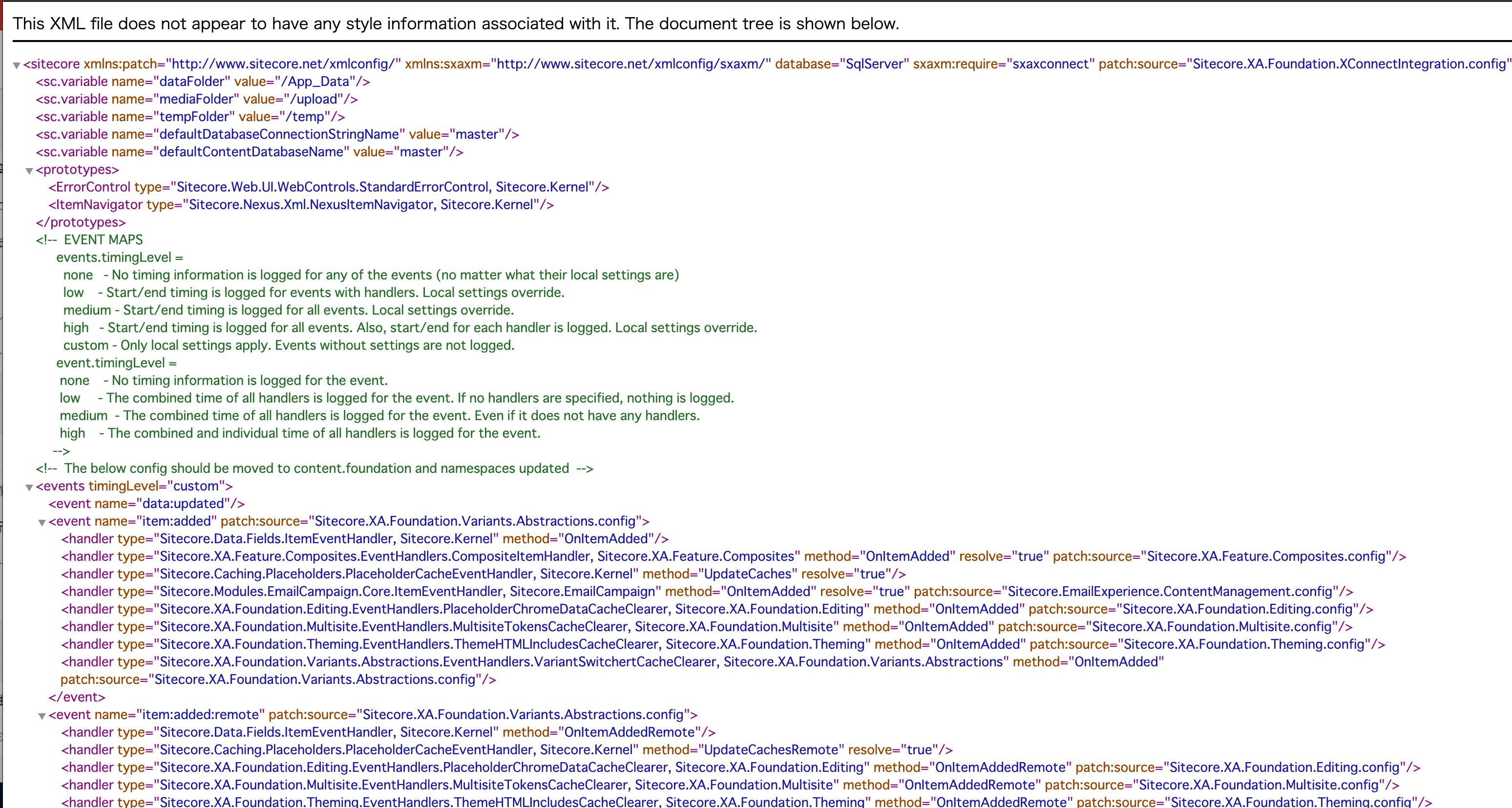Click 'low - The combined time of all handlers' line
This screenshot has height=808, width=1512.
[397, 398]
